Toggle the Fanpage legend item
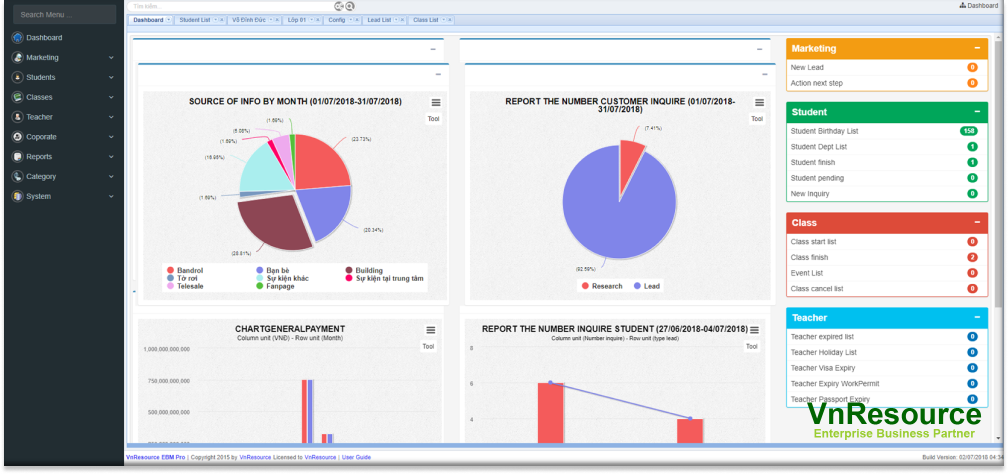 (x=281, y=286)
